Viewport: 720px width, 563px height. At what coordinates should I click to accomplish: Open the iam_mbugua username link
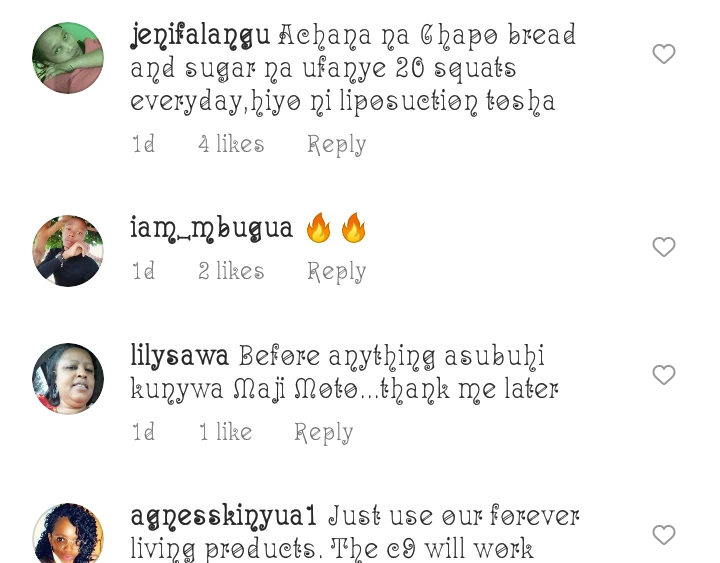click(x=212, y=229)
